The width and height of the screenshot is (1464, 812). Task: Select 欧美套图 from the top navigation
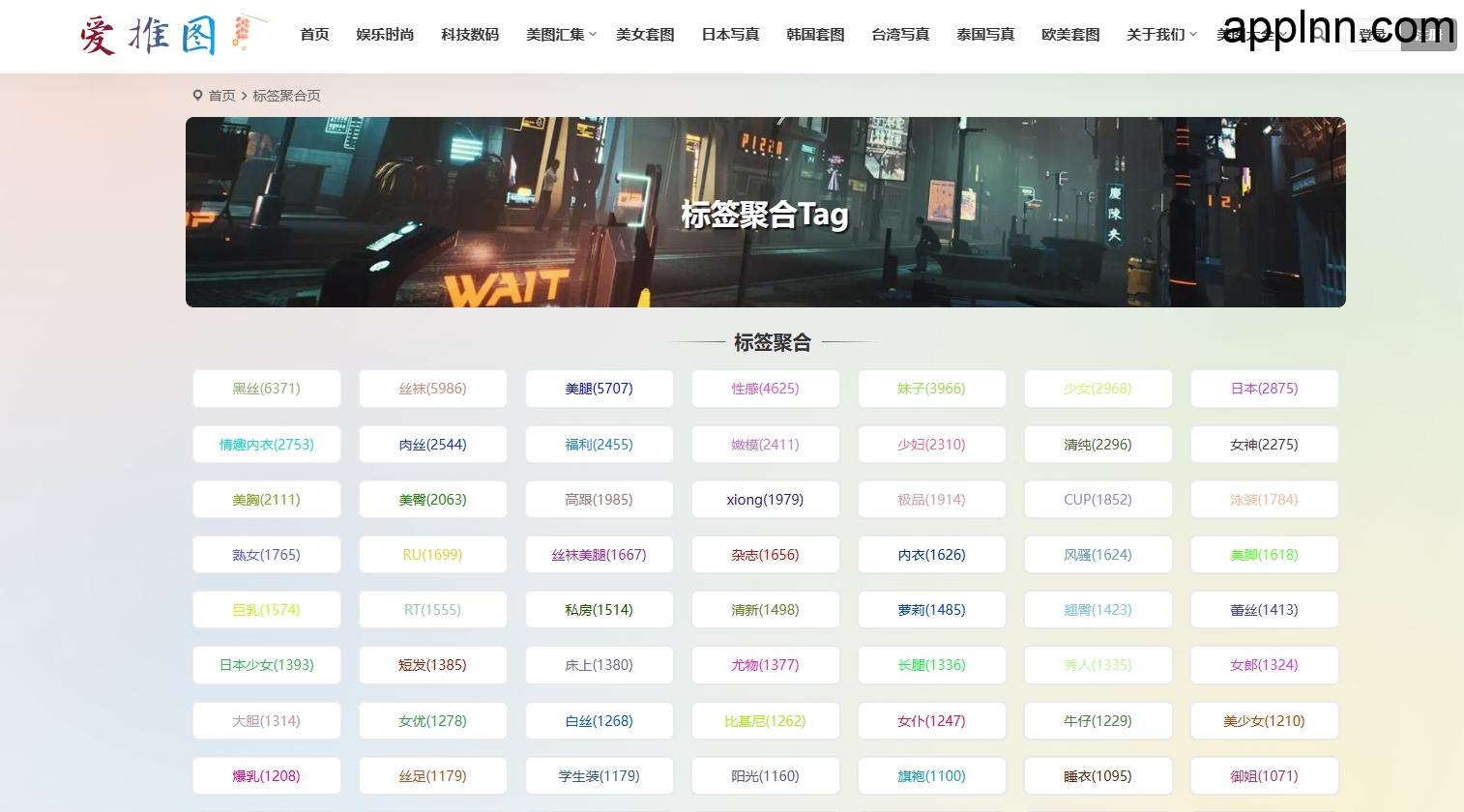(1070, 34)
